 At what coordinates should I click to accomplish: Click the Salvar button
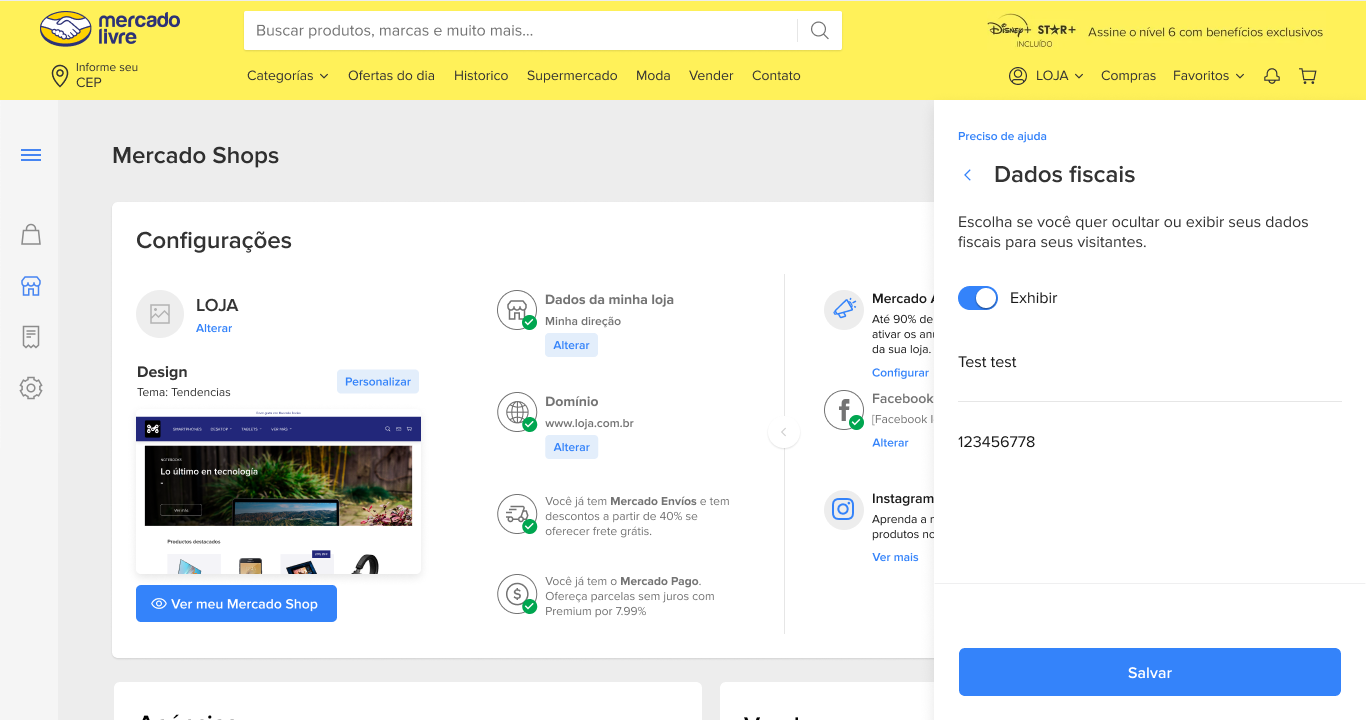(x=1150, y=672)
